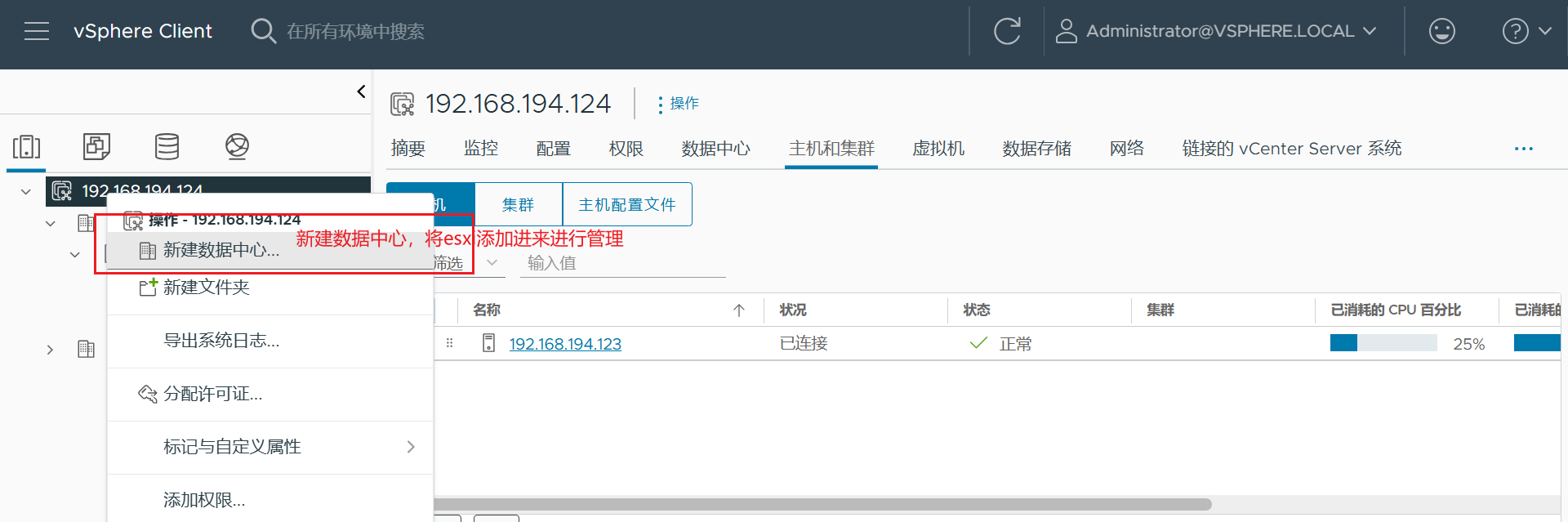1568x522 pixels.
Task: Collapse the first datacenter tree node
Action: point(51,223)
